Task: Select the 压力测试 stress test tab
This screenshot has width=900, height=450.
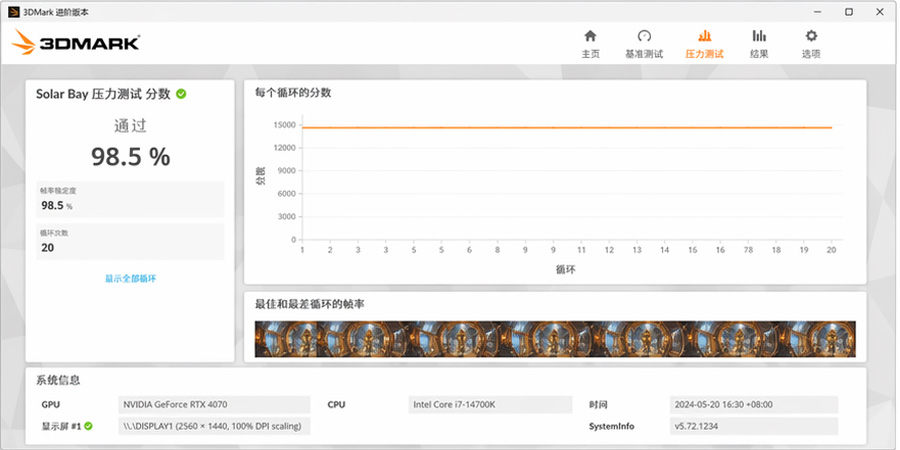Action: pos(704,44)
